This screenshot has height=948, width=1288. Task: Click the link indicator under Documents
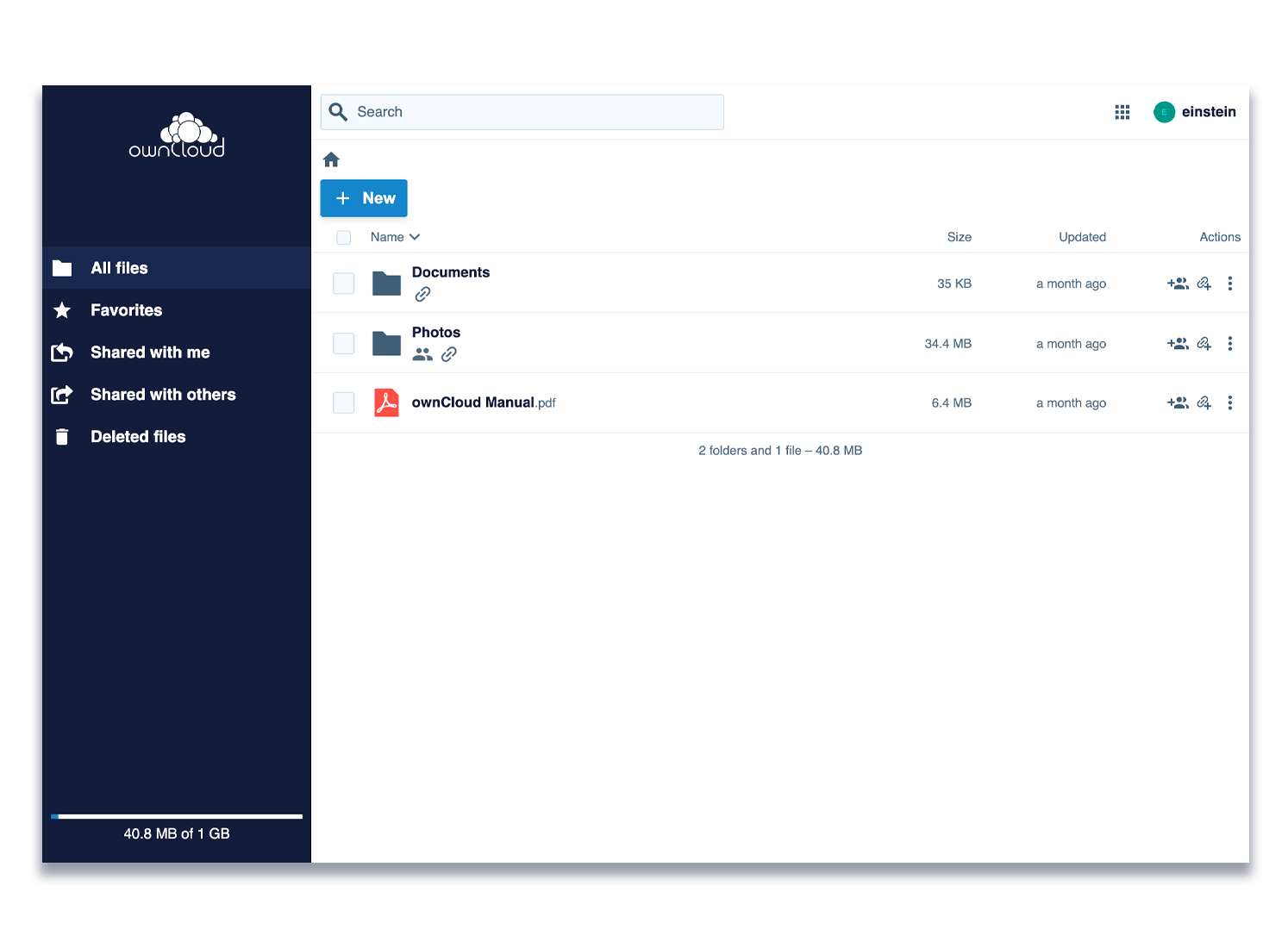422,295
